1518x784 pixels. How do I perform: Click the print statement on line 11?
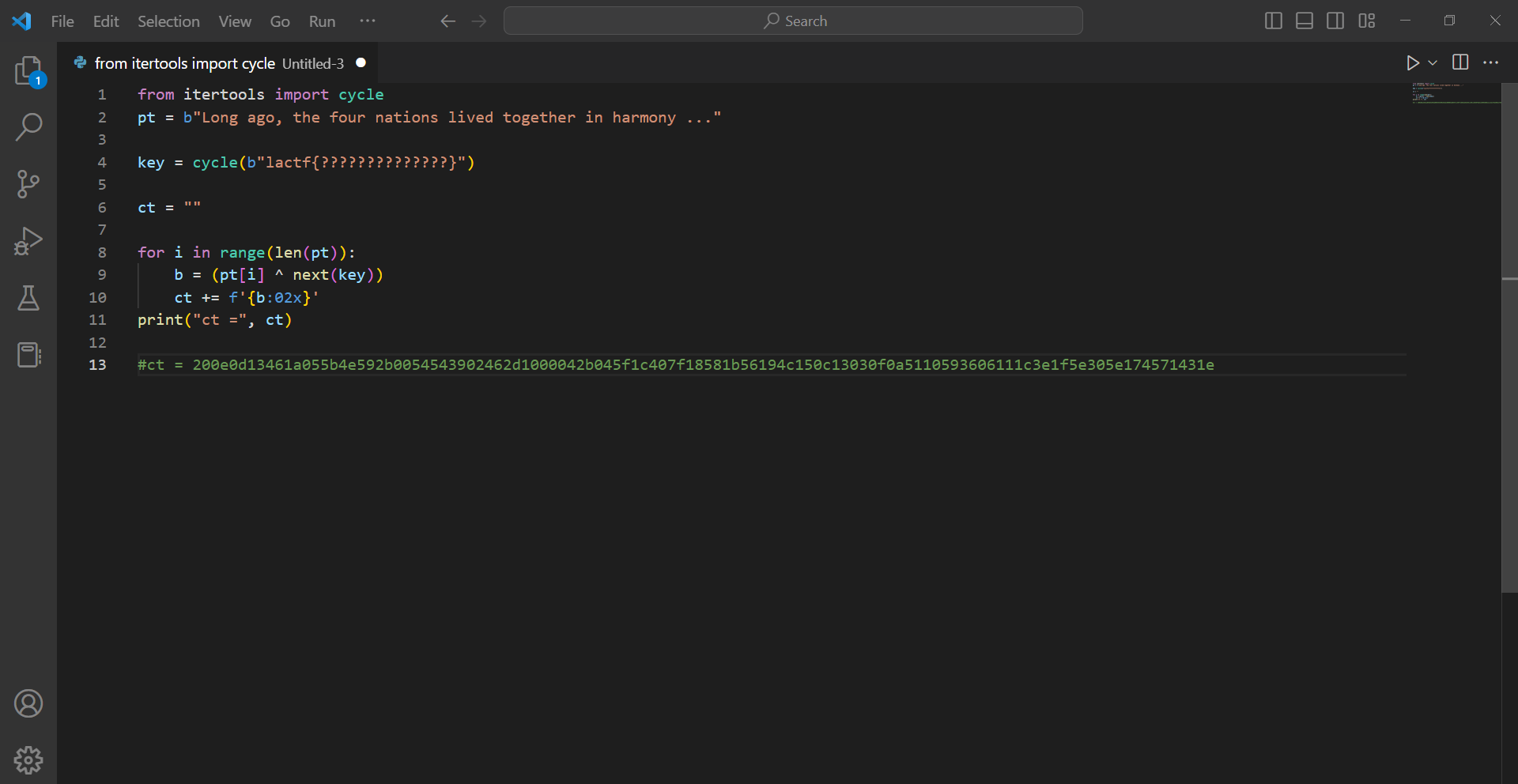click(215, 320)
